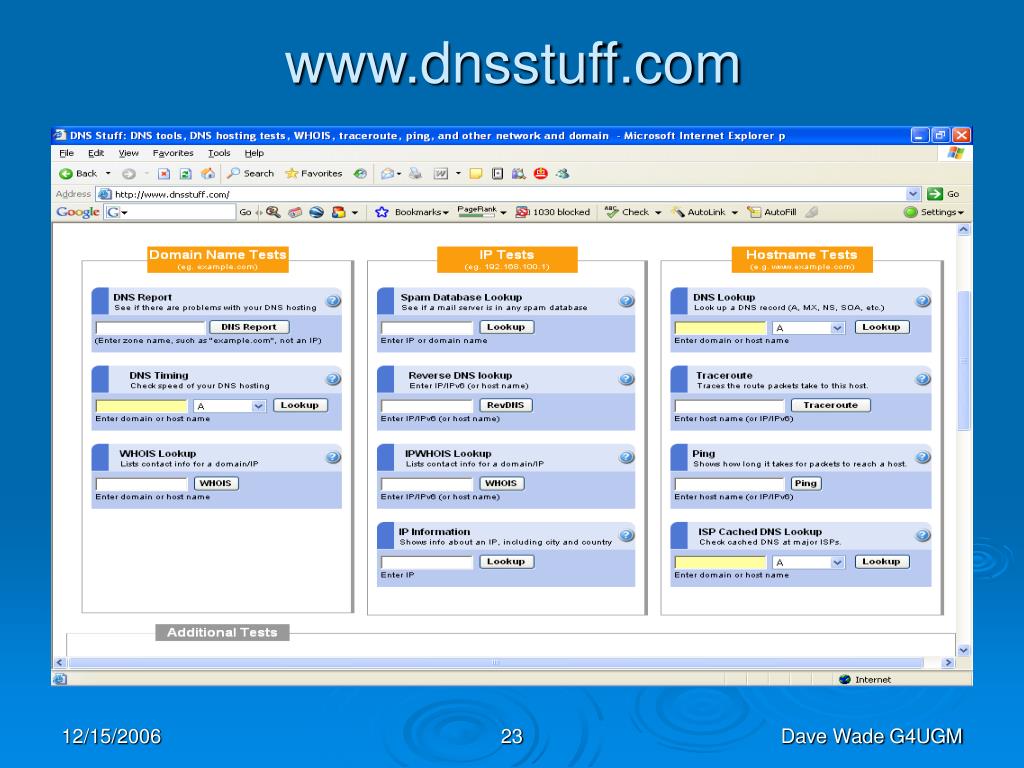Expand the DNS Lookup record type dropdown
The height and width of the screenshot is (768, 1024).
click(838, 328)
